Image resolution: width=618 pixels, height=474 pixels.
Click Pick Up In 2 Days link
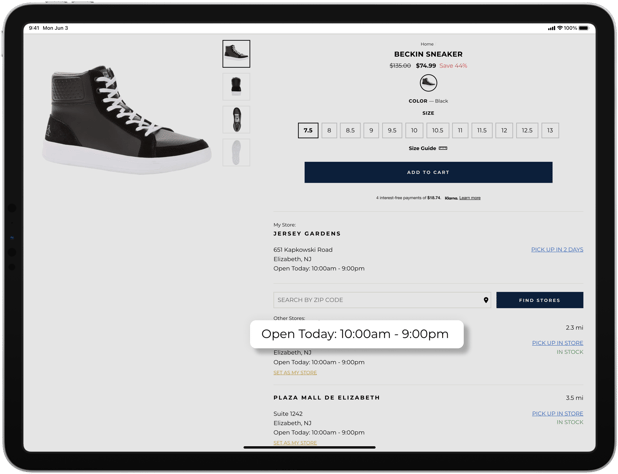pyautogui.click(x=557, y=249)
